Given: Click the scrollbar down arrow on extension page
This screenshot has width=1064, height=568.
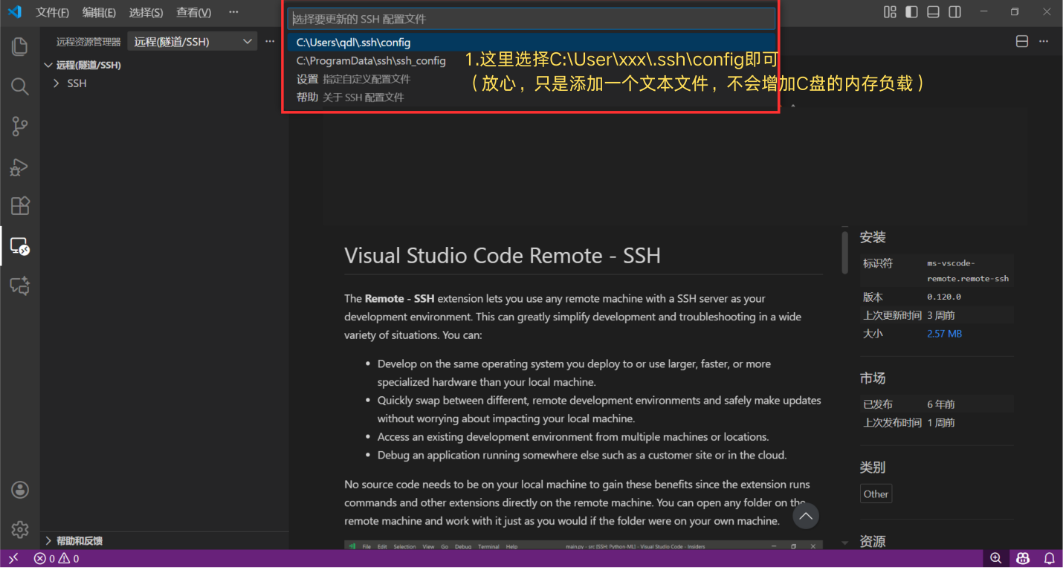Looking at the screenshot, I should [845, 543].
